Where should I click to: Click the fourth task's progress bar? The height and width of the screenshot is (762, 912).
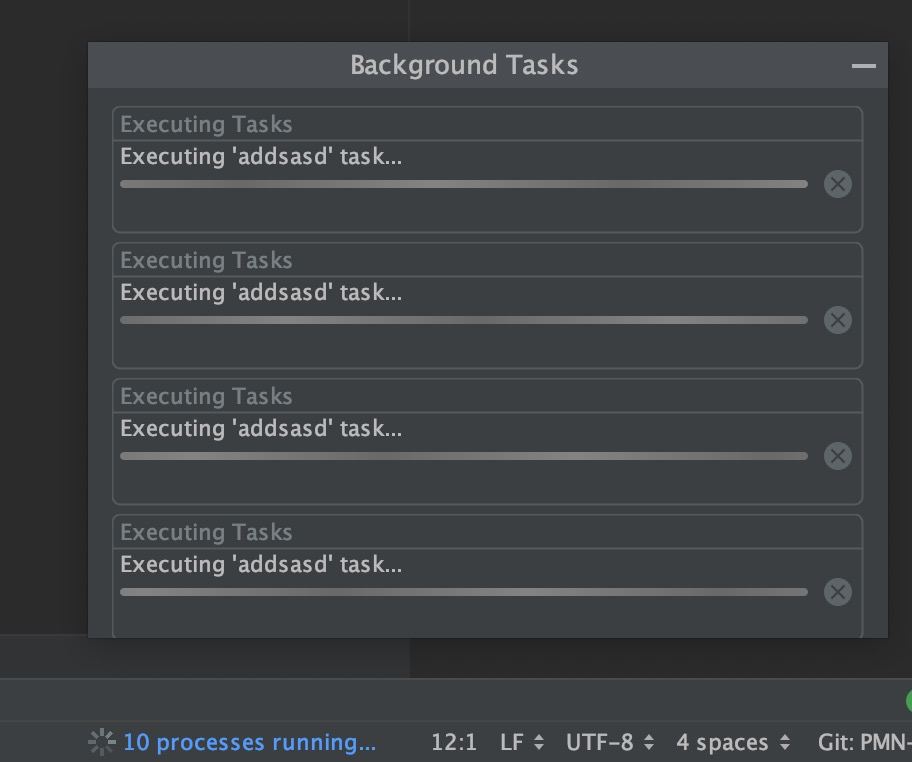pos(464,592)
